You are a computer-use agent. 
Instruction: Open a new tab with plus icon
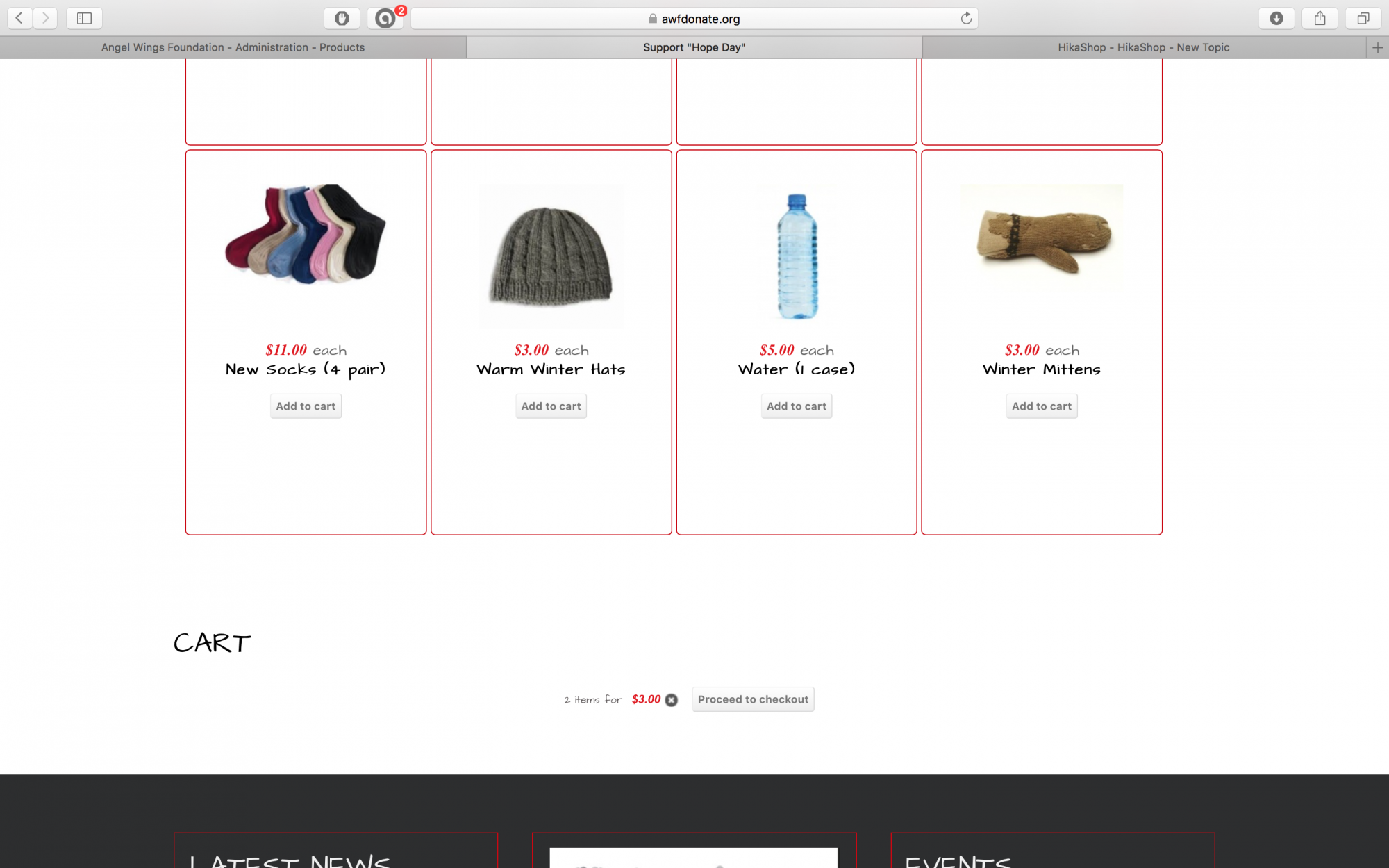click(x=1378, y=47)
